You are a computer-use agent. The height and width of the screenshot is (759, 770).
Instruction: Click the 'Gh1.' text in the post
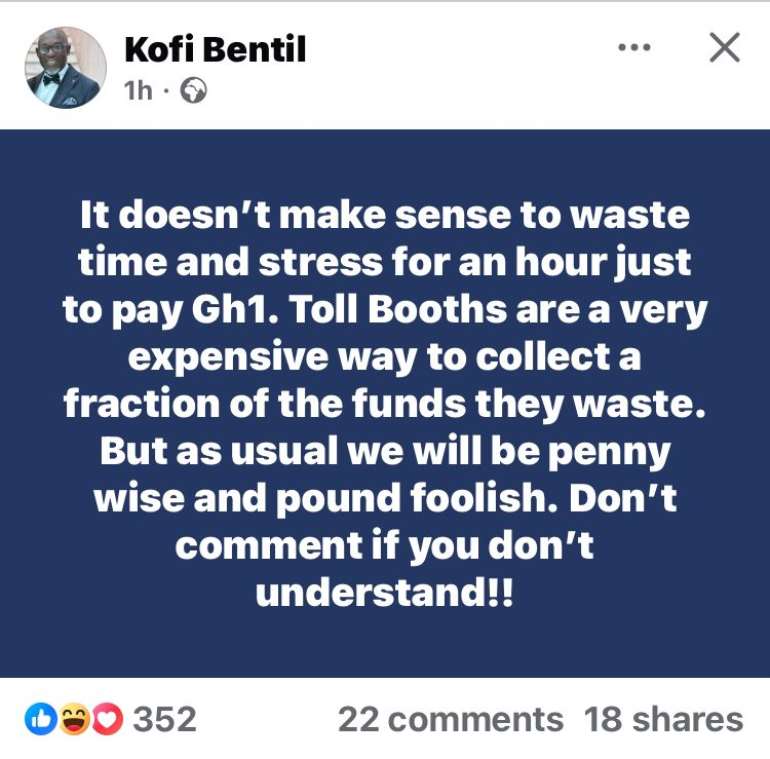(x=235, y=310)
